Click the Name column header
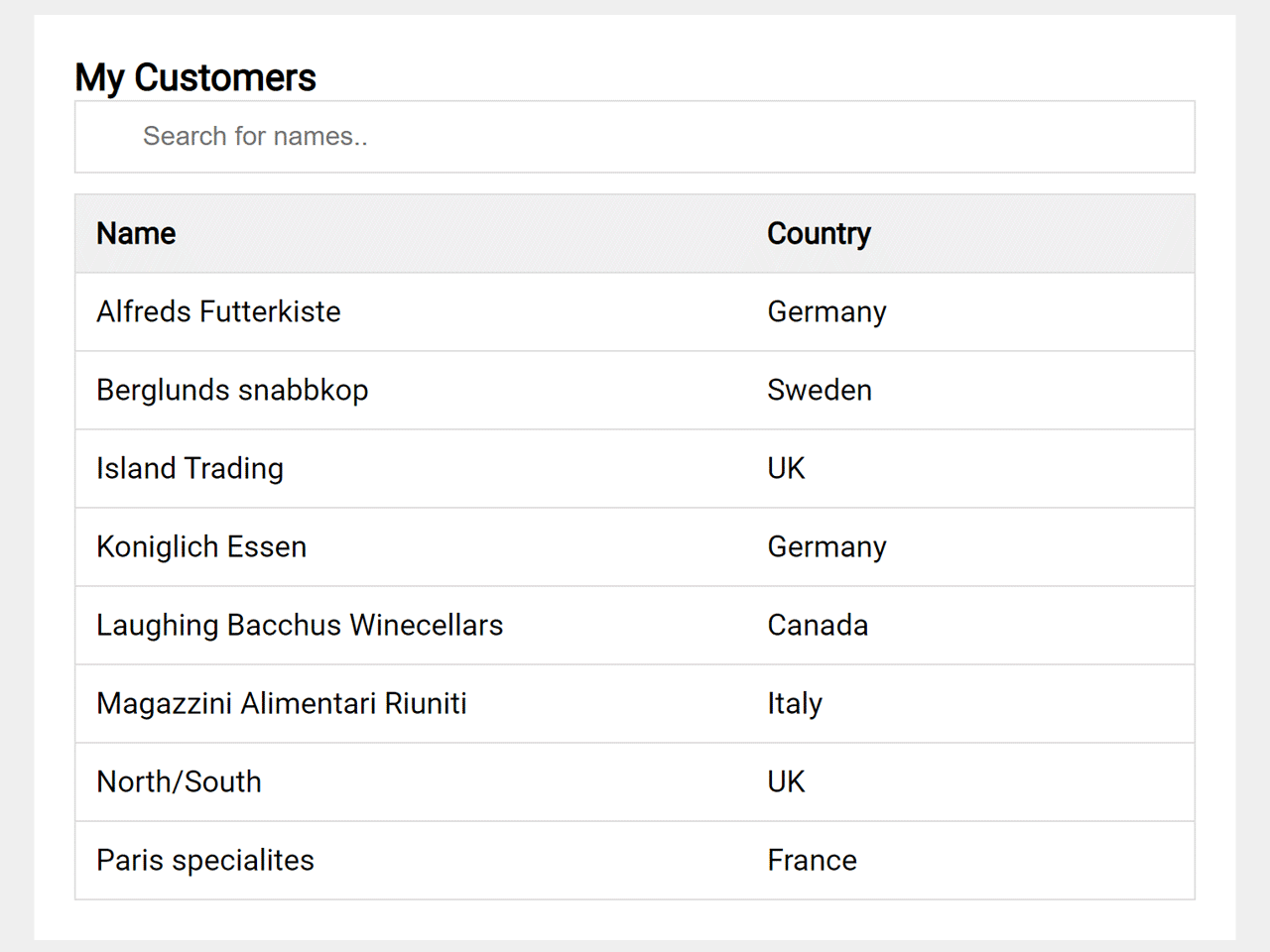Image resolution: width=1270 pixels, height=952 pixels. click(136, 234)
